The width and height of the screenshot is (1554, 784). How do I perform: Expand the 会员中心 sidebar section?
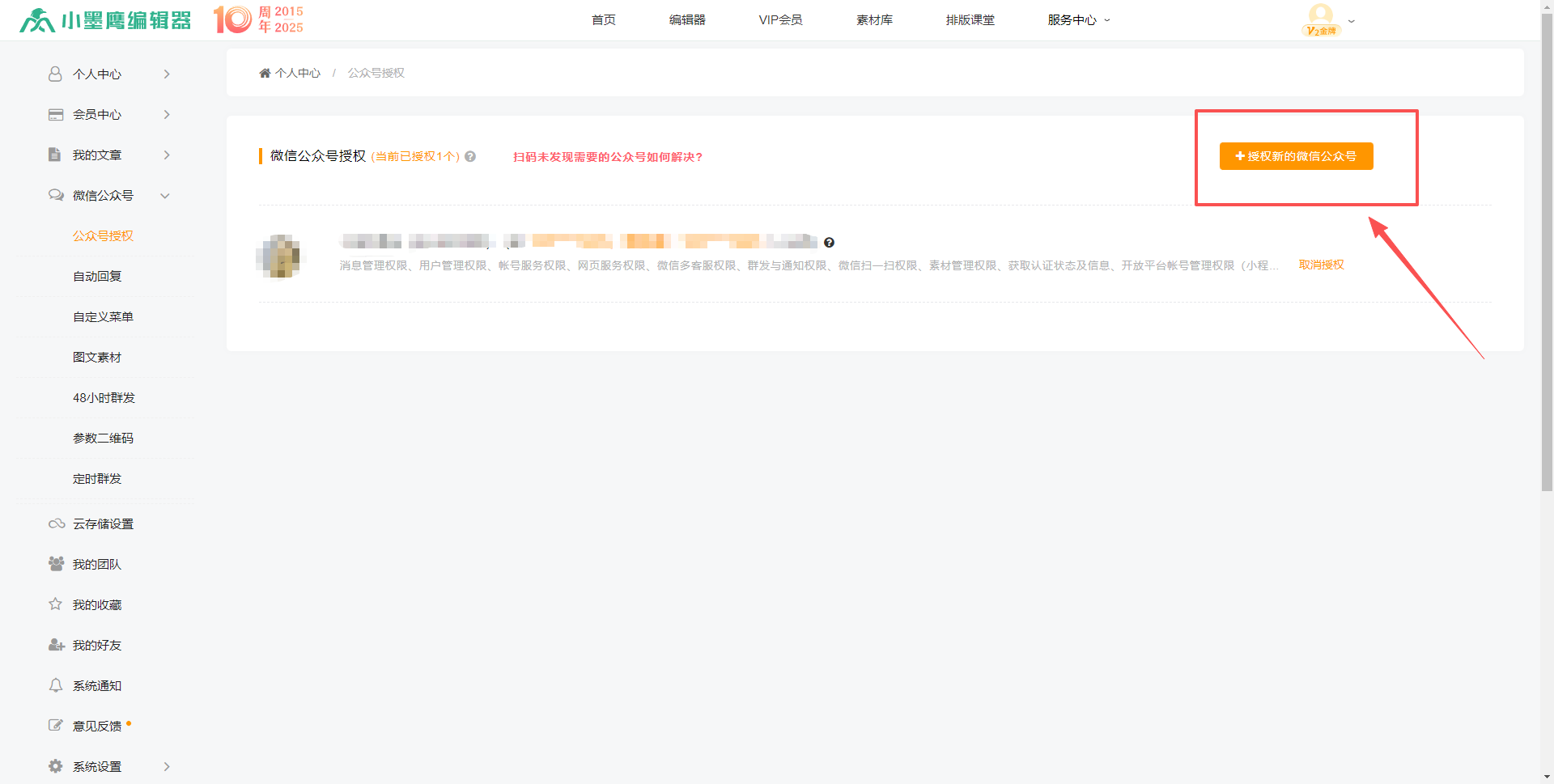point(109,115)
